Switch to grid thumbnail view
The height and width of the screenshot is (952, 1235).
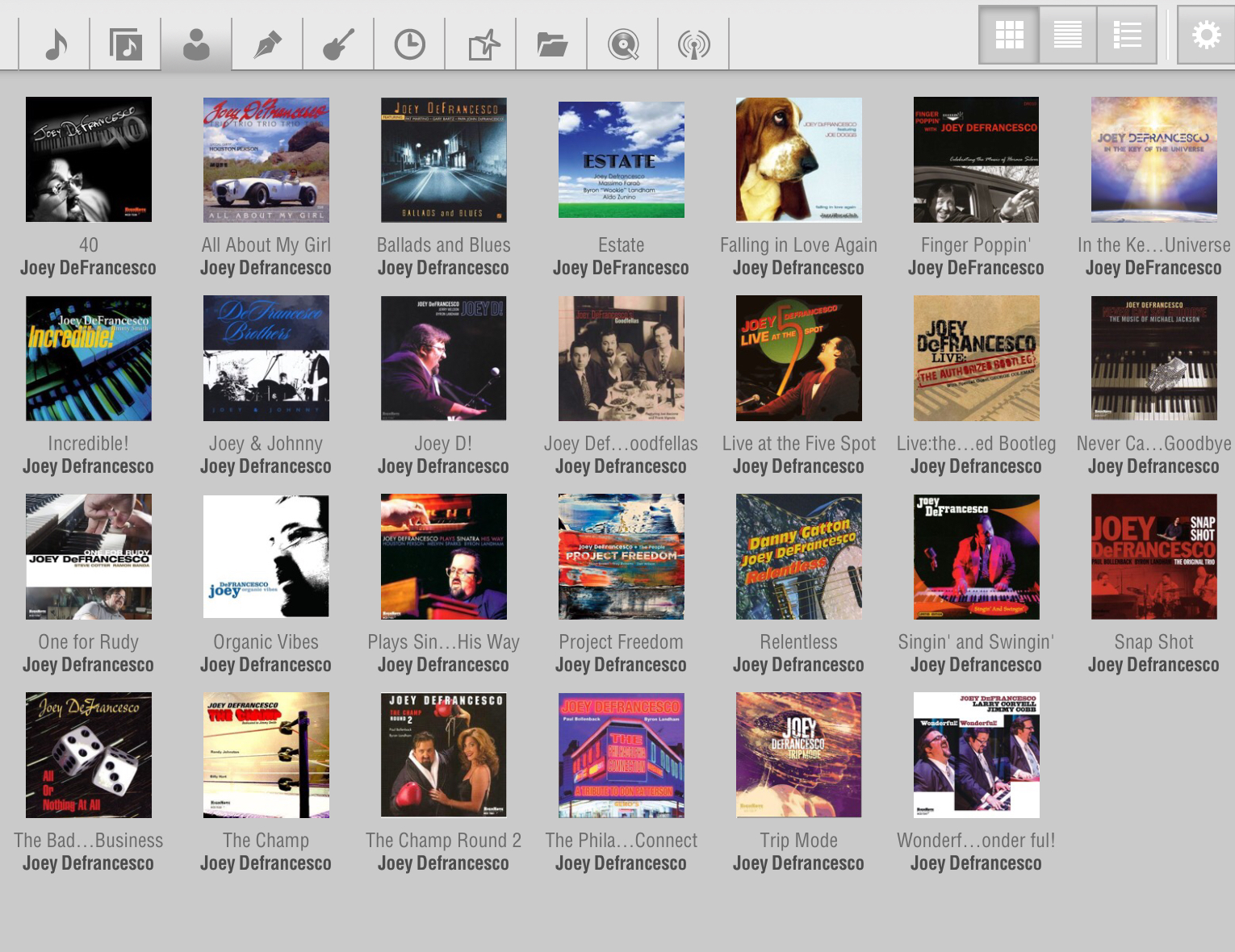point(1009,35)
